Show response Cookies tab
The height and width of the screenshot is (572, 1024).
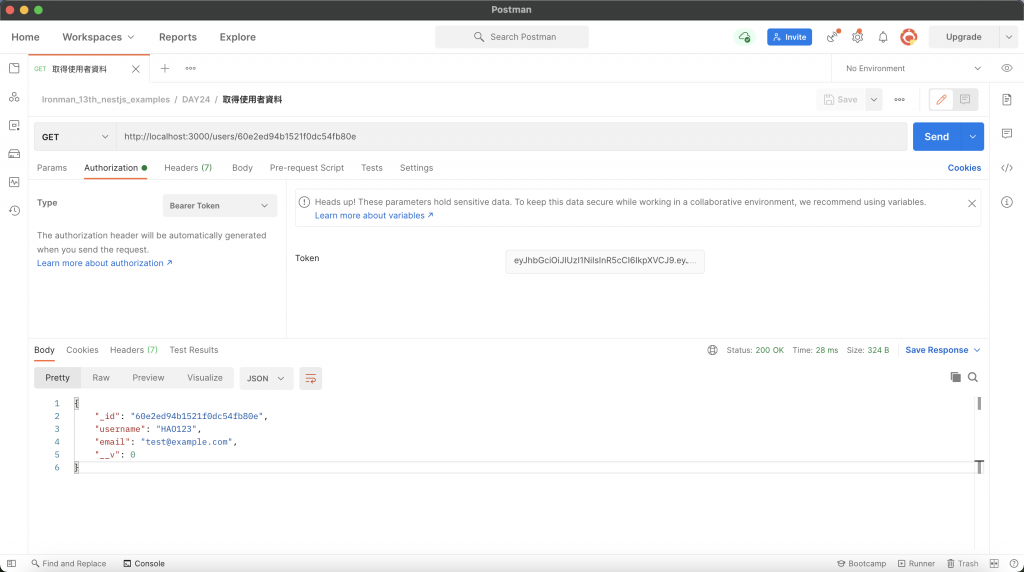[x=82, y=350]
